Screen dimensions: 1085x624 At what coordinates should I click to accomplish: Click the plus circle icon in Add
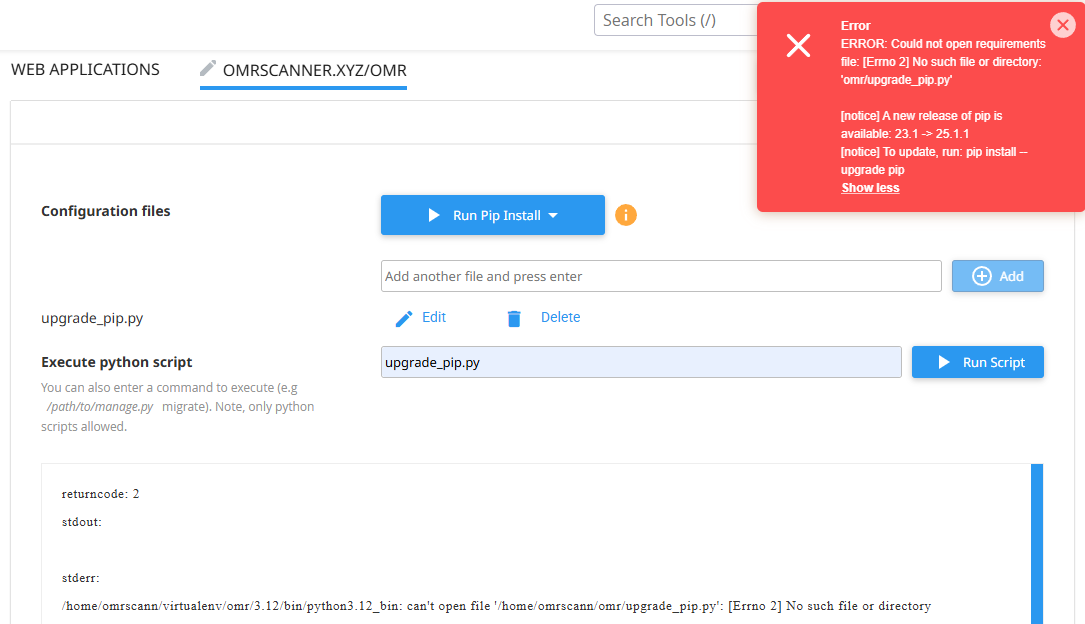981,276
